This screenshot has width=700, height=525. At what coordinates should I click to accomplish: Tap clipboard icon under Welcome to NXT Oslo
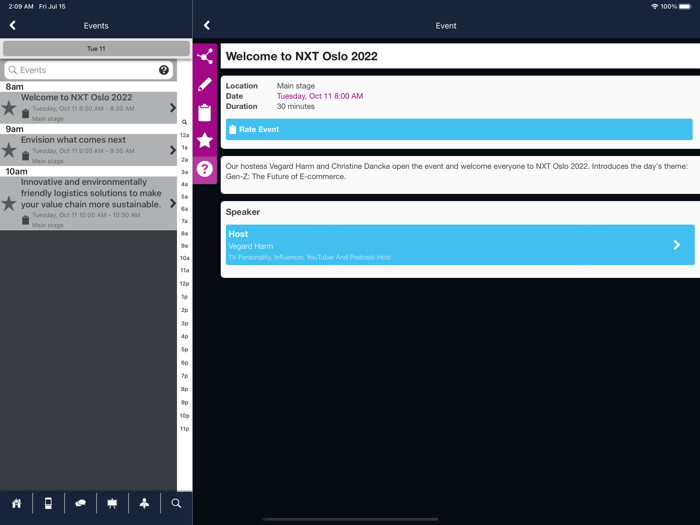coord(25,114)
